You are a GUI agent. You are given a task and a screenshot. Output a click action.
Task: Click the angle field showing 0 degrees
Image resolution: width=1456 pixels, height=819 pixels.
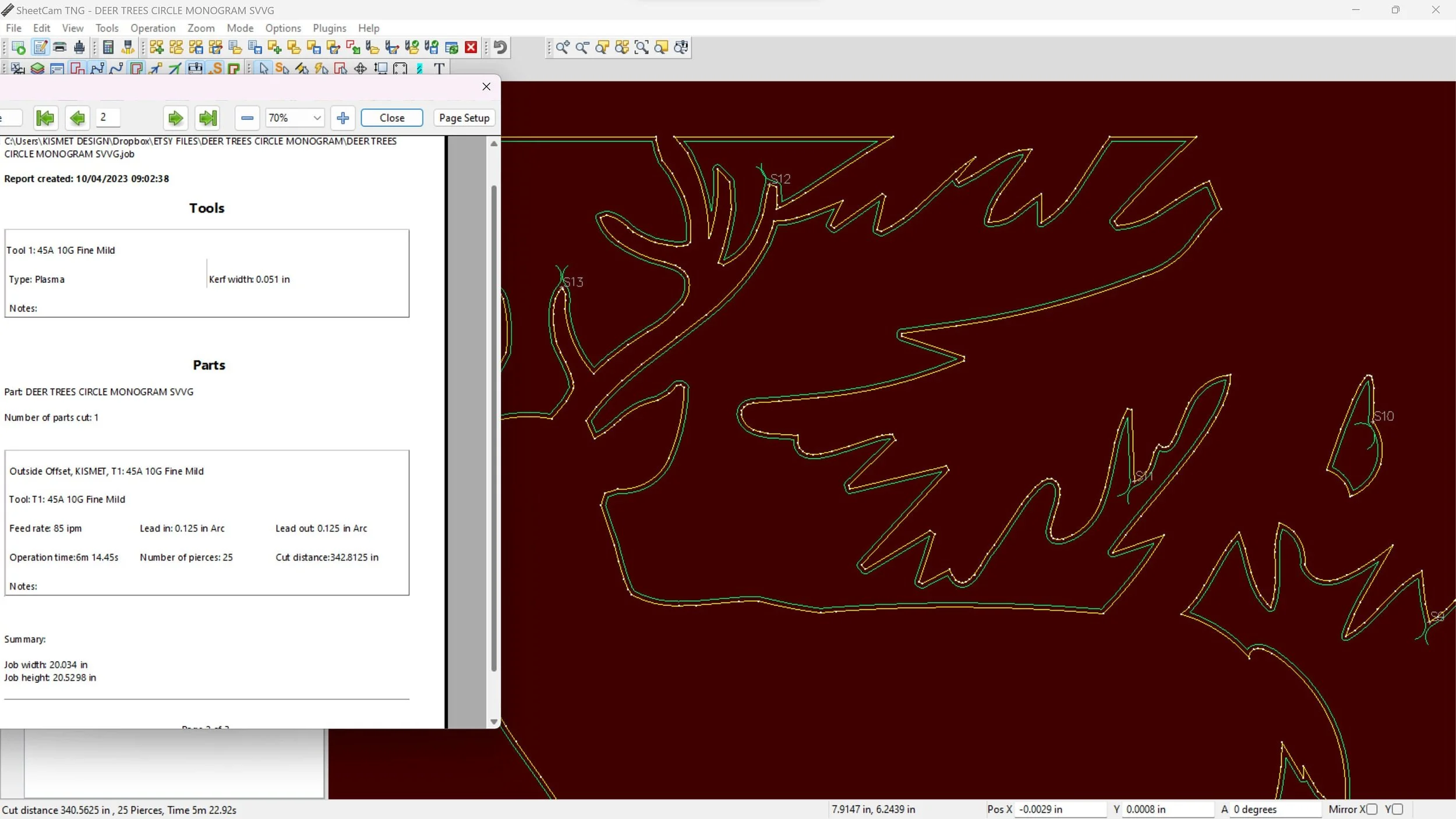coord(1275,809)
